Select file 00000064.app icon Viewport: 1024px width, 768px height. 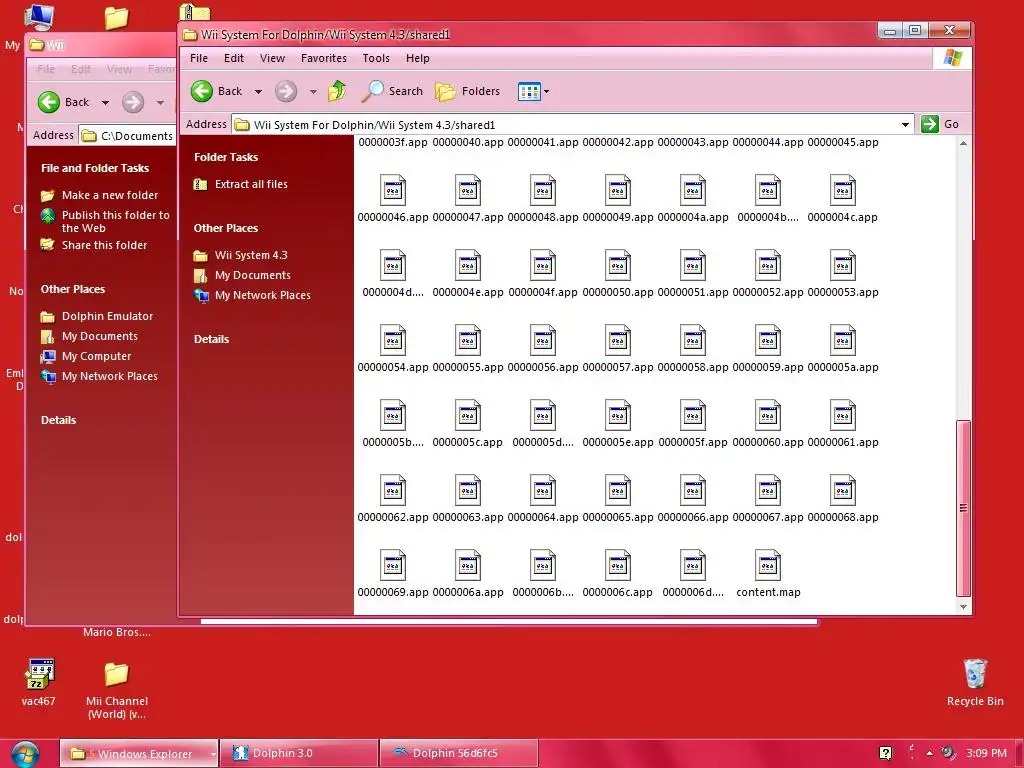coord(543,491)
